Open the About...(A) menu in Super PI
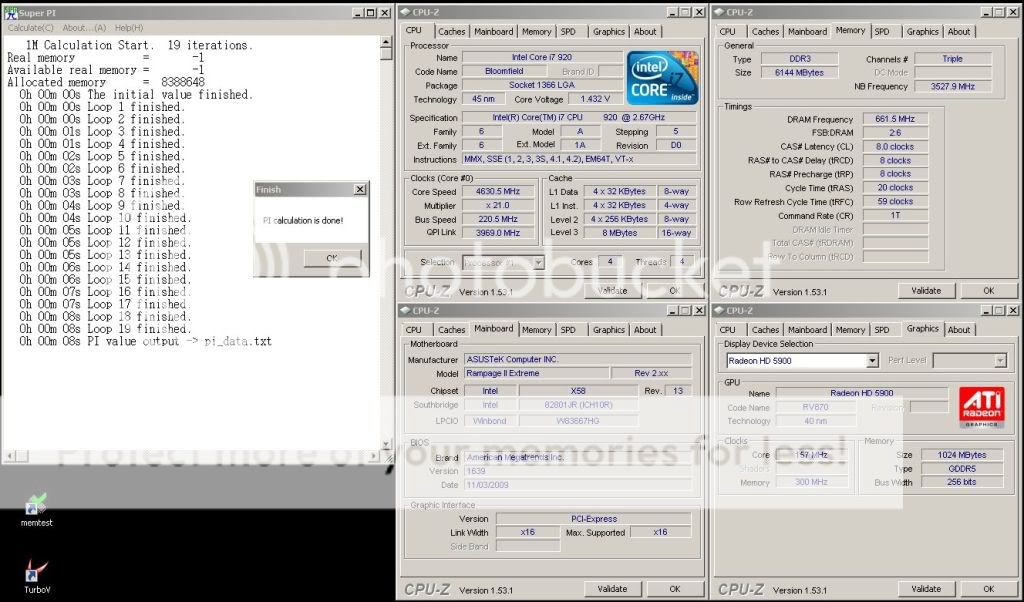 tap(84, 27)
